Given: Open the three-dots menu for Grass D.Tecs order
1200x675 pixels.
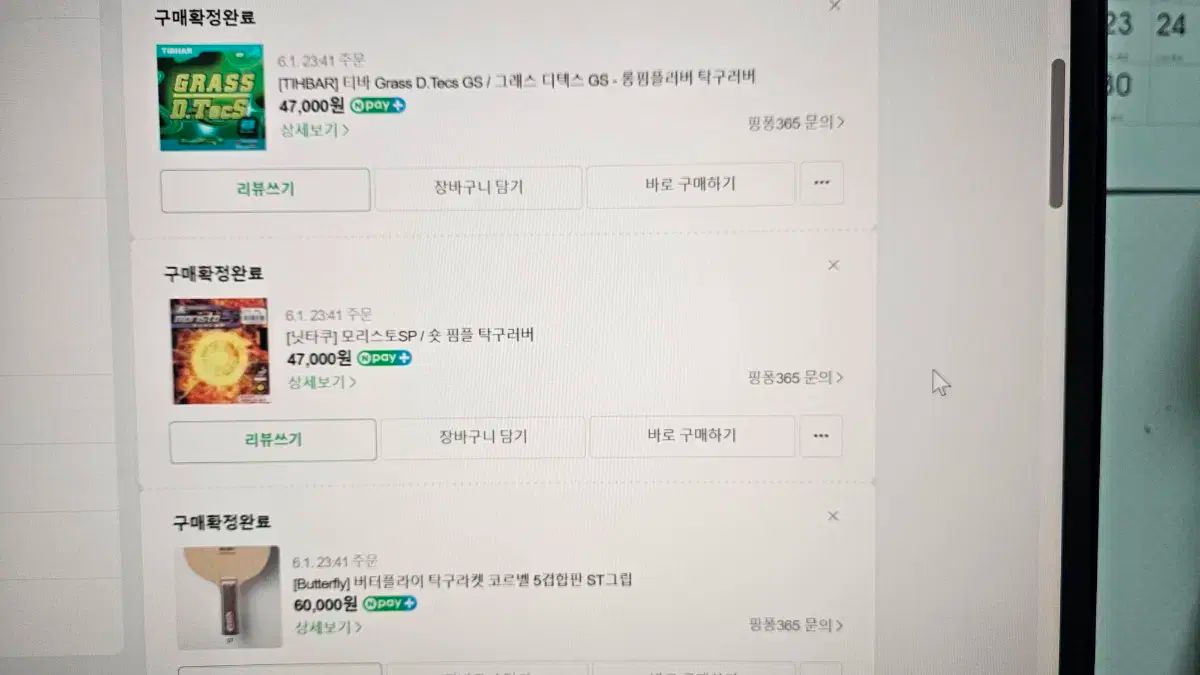Looking at the screenshot, I should point(821,183).
